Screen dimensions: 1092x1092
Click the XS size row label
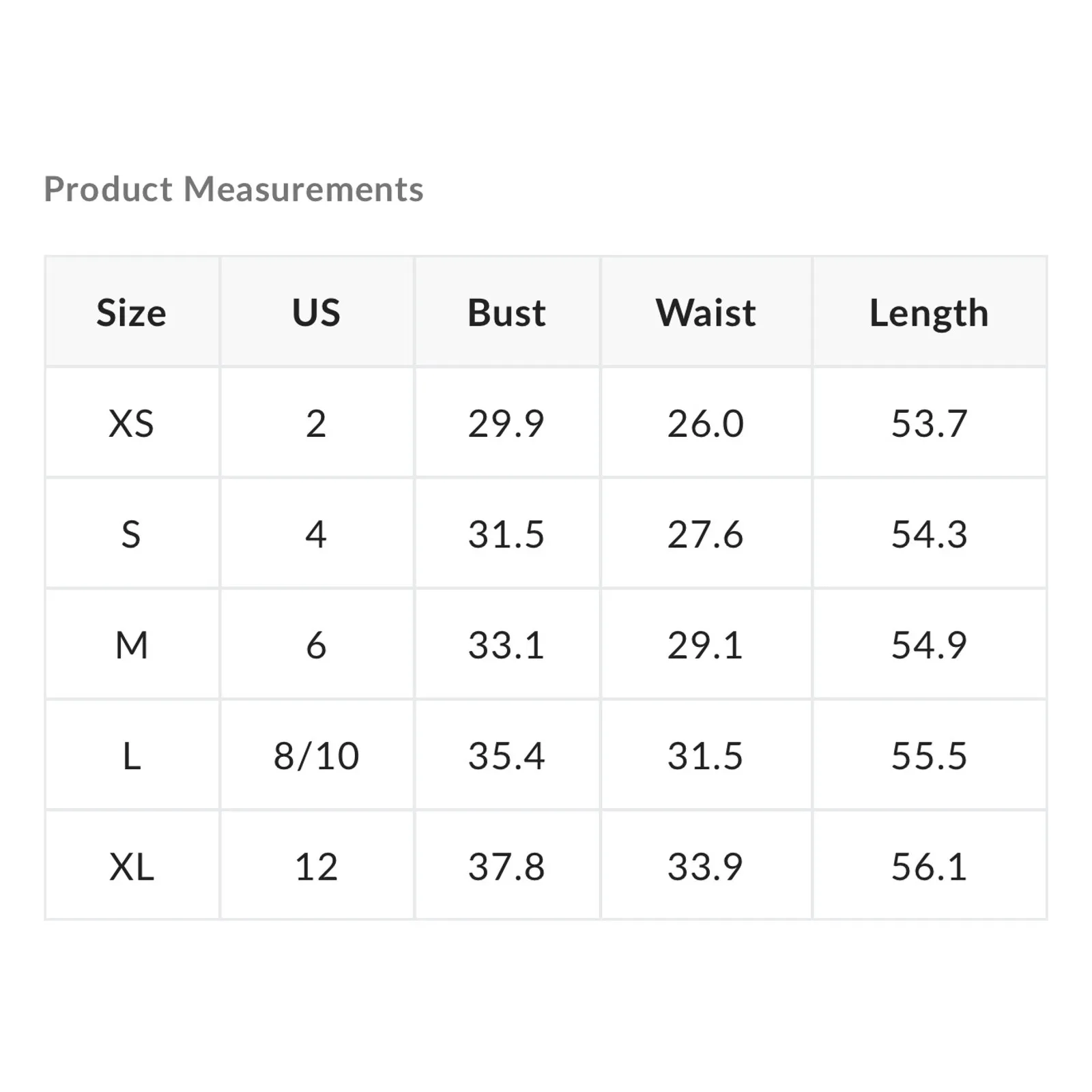point(131,424)
